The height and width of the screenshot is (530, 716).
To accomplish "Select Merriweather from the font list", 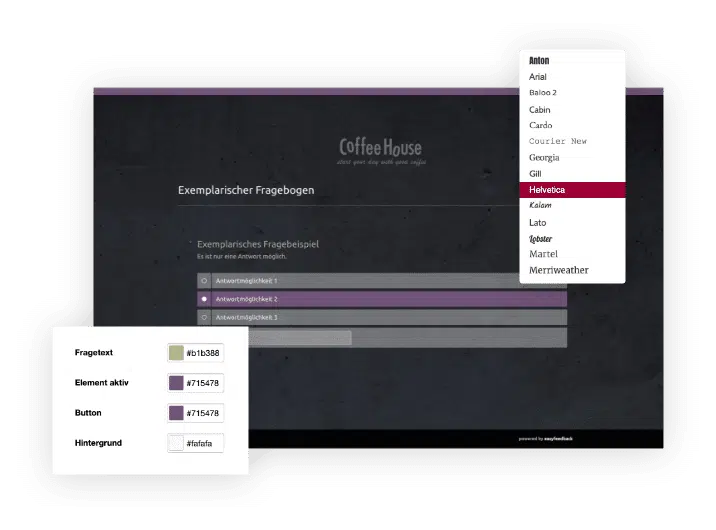I will (558, 271).
